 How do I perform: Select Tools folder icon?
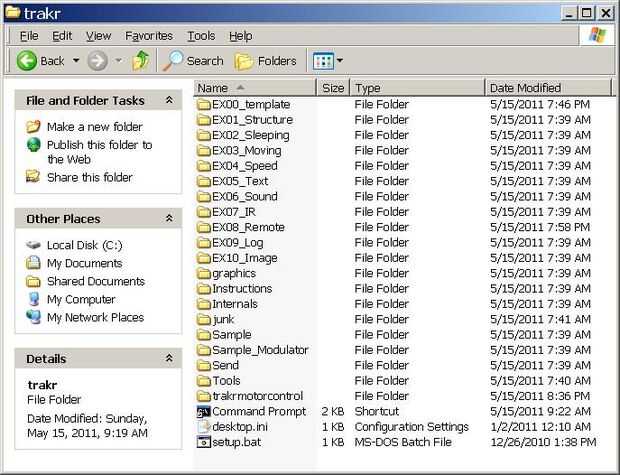pyautogui.click(x=204, y=381)
